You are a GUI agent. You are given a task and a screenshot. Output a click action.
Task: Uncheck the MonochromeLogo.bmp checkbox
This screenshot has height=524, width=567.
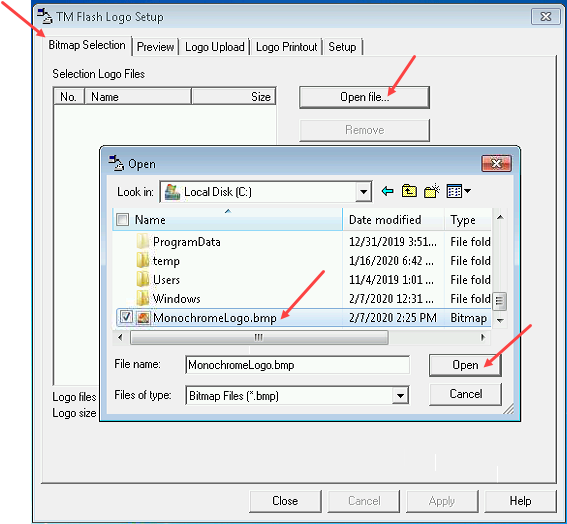[126, 317]
